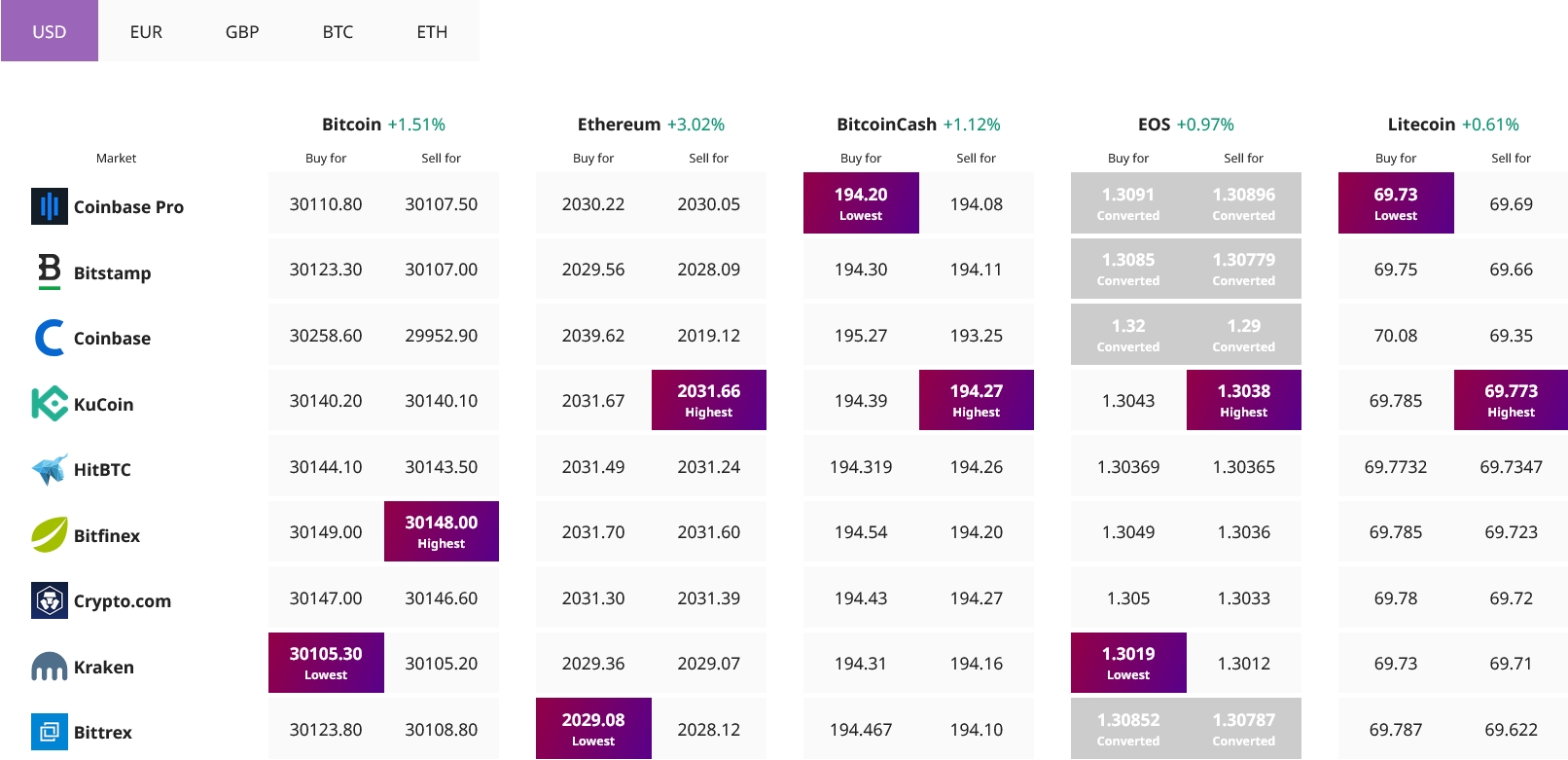Screen dimensions: 1568x760
Task: Click the HitBTC logo icon
Action: pos(50,469)
